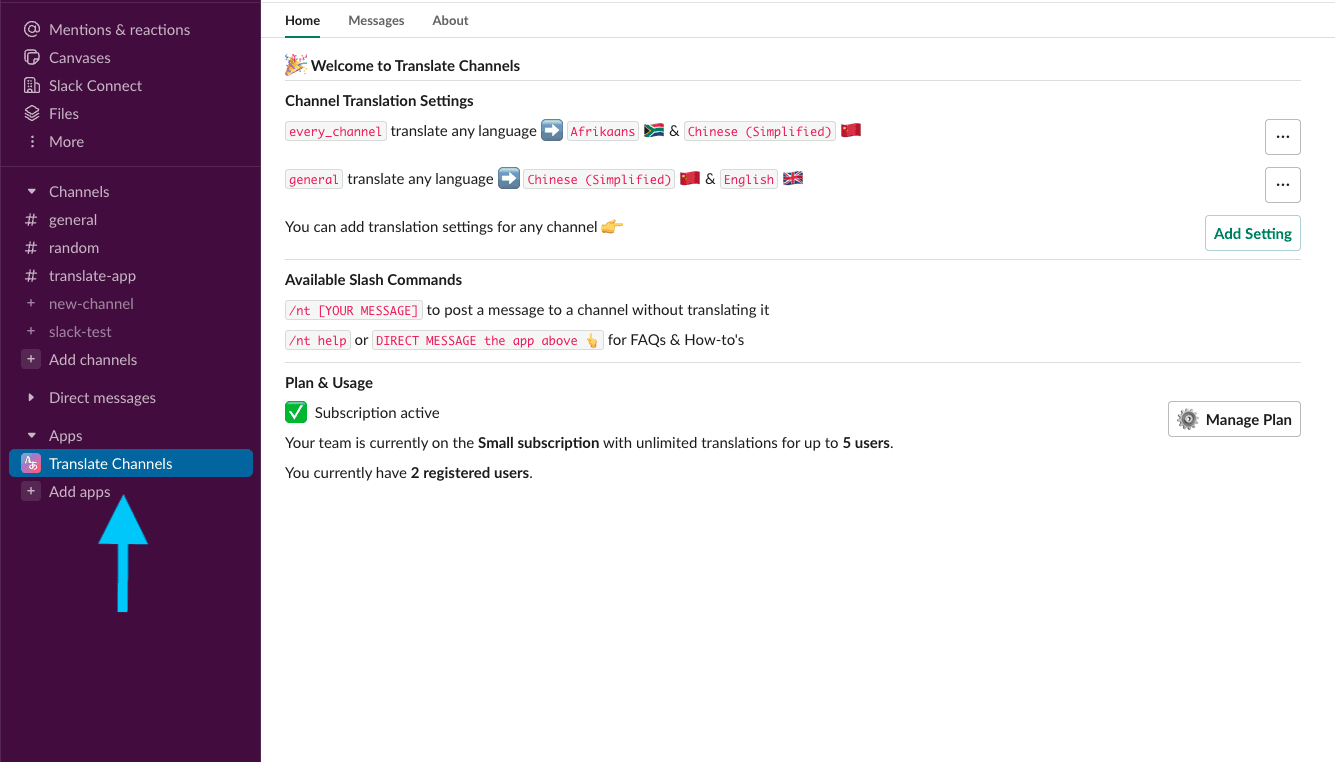Collapse the Channels section

(31, 192)
